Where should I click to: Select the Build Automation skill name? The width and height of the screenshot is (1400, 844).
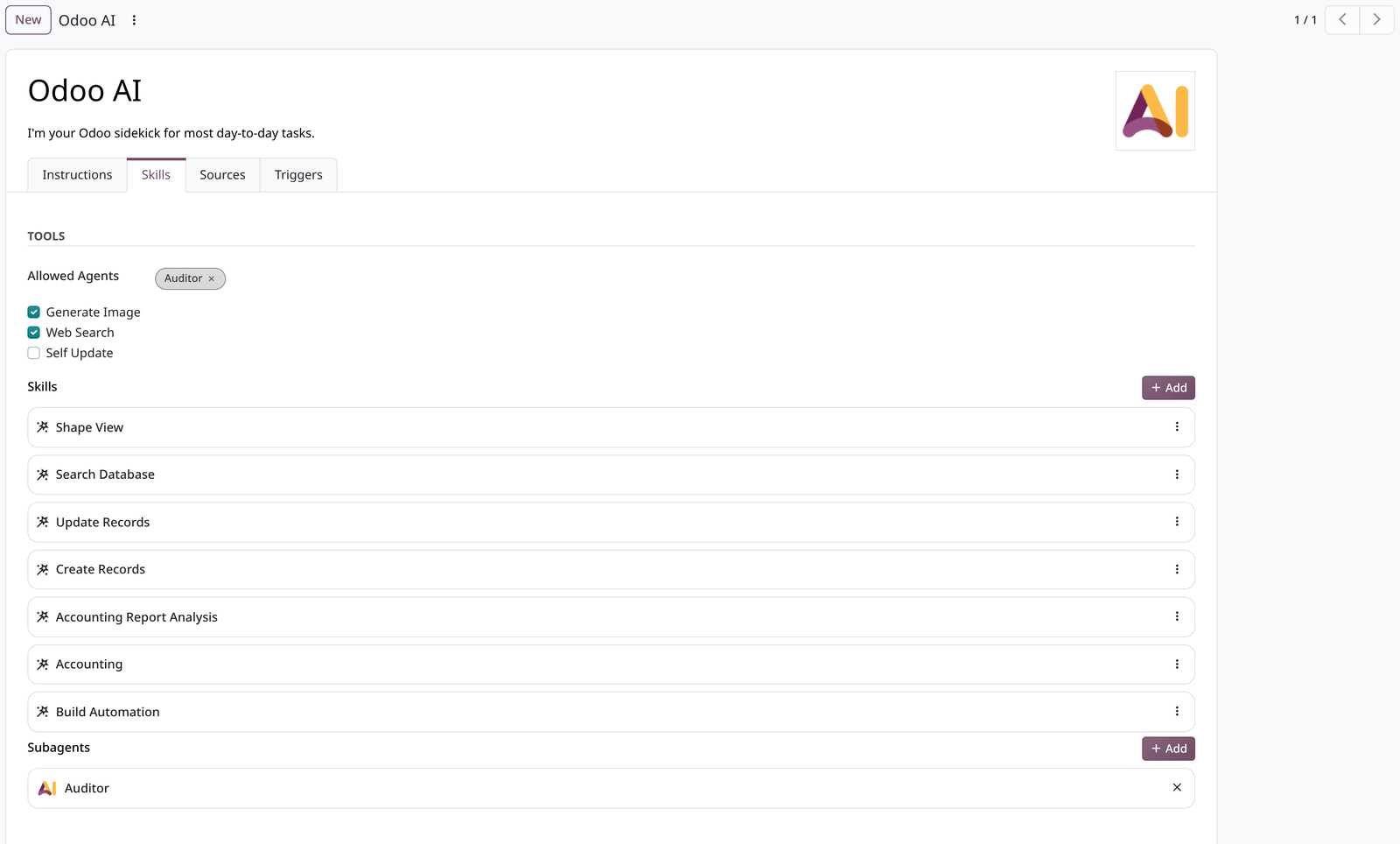108,712
